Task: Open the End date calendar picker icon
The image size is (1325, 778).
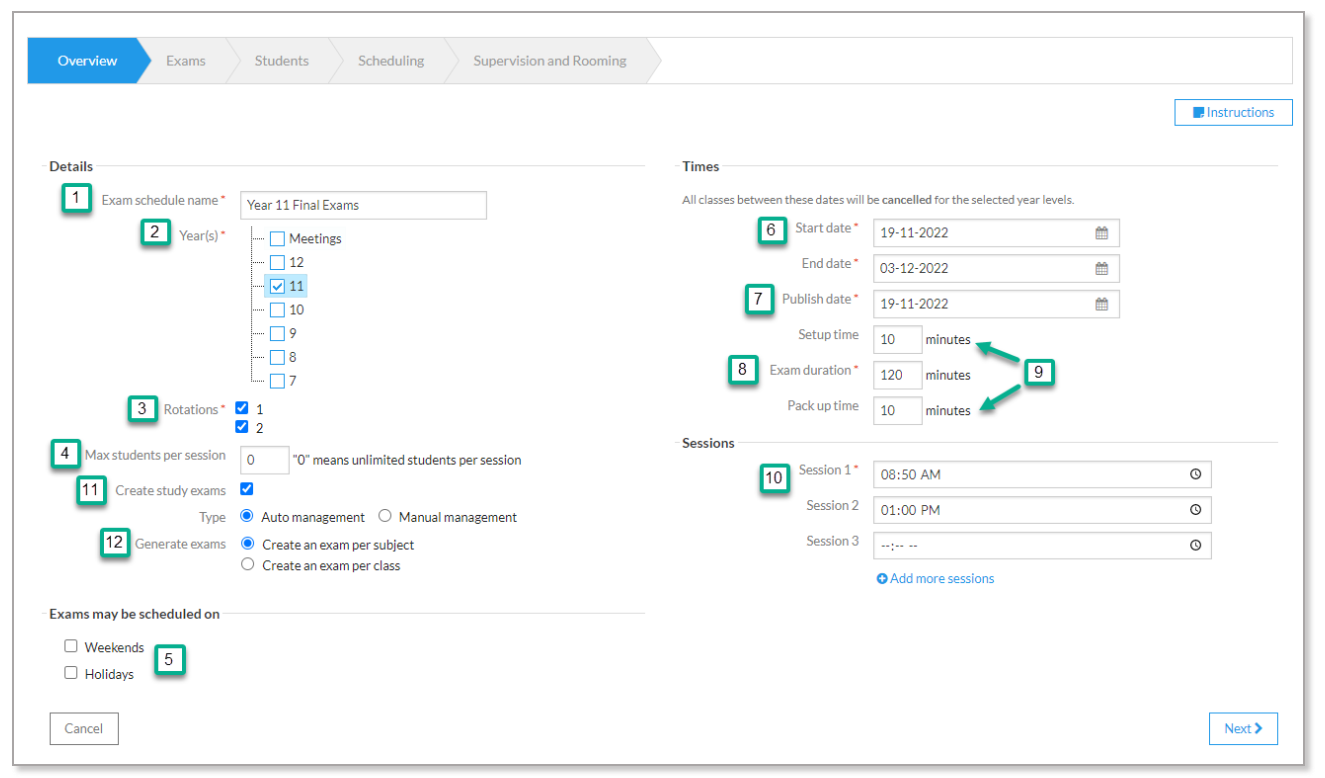Action: pos(1101,268)
